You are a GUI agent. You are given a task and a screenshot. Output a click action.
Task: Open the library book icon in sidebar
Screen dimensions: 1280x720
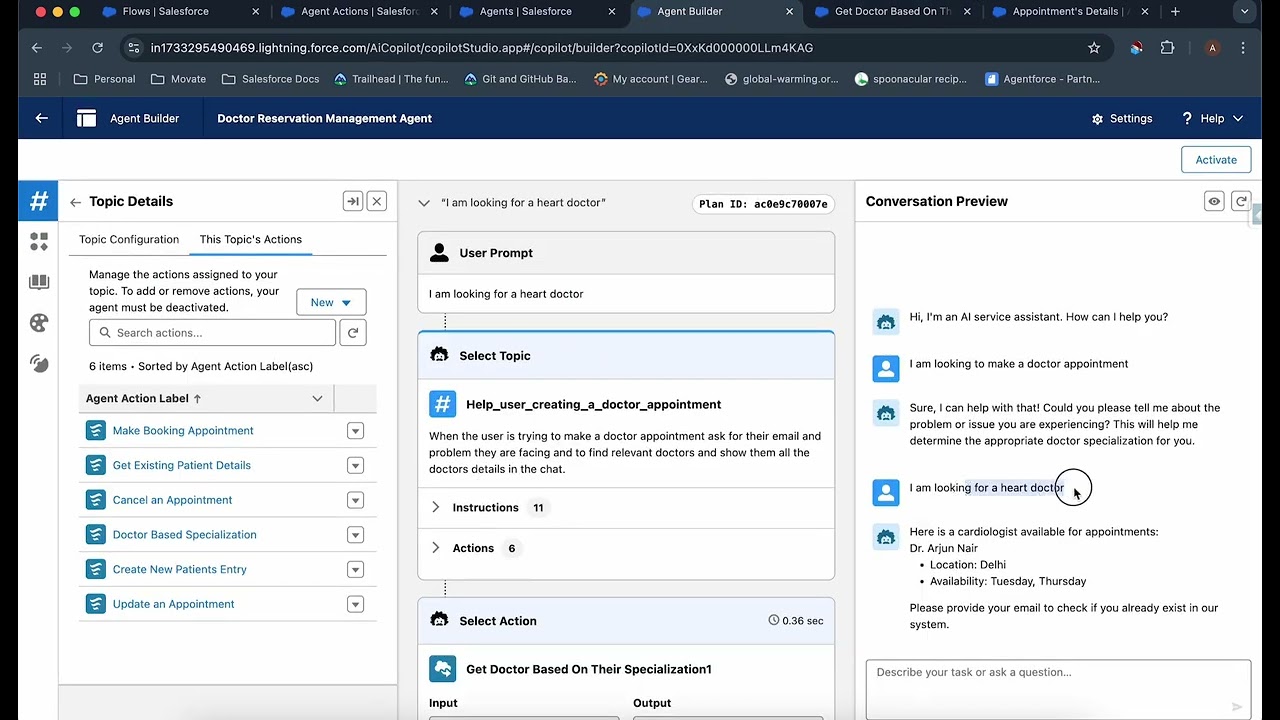(x=39, y=283)
